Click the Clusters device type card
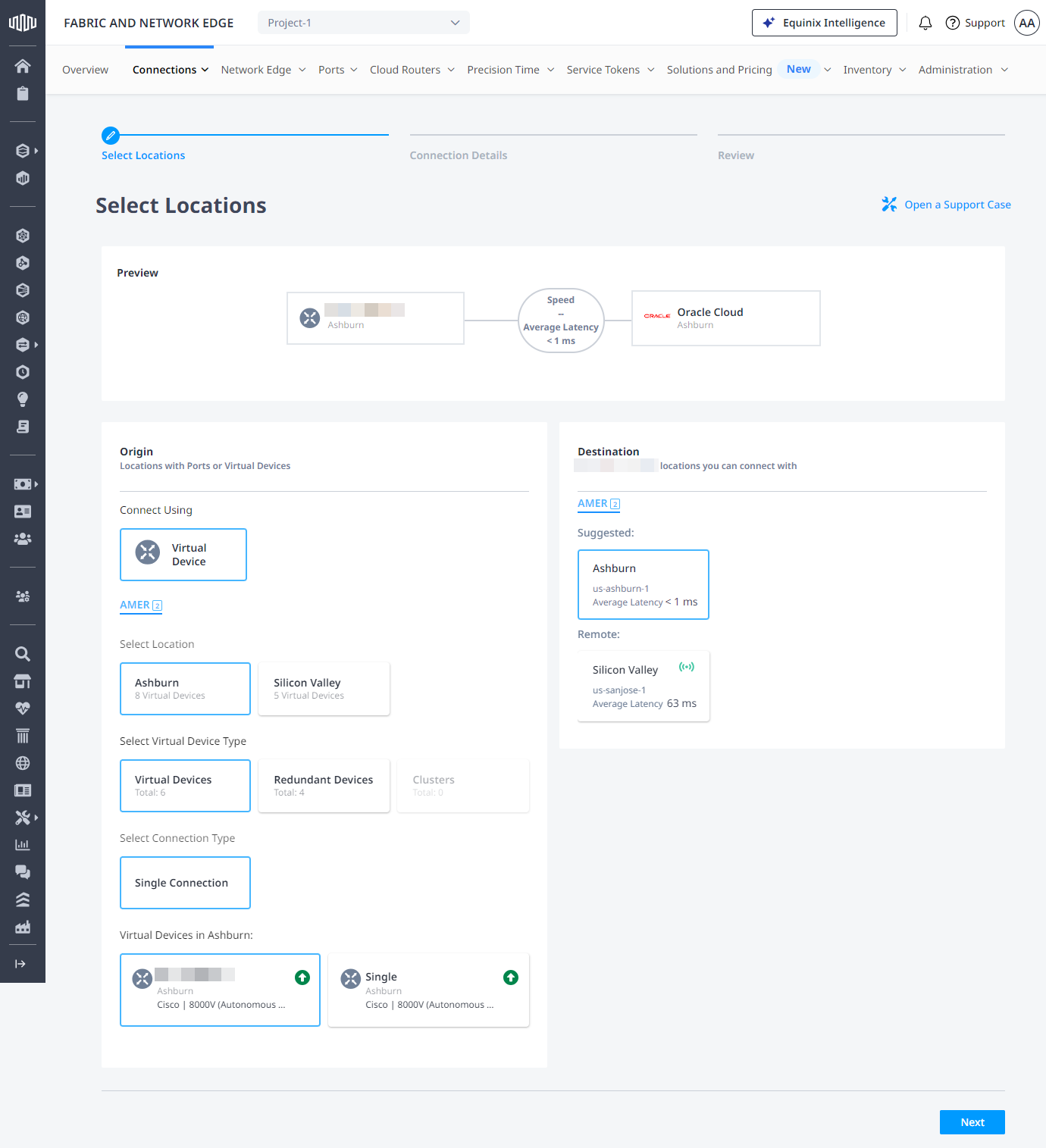Screen dimensions: 1046x1148 pos(463,786)
